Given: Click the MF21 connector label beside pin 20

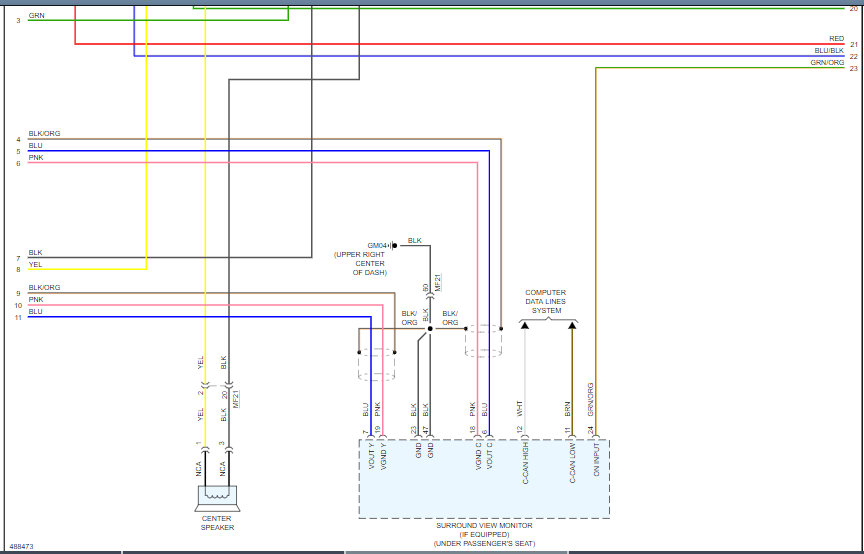Looking at the screenshot, I should point(235,399).
